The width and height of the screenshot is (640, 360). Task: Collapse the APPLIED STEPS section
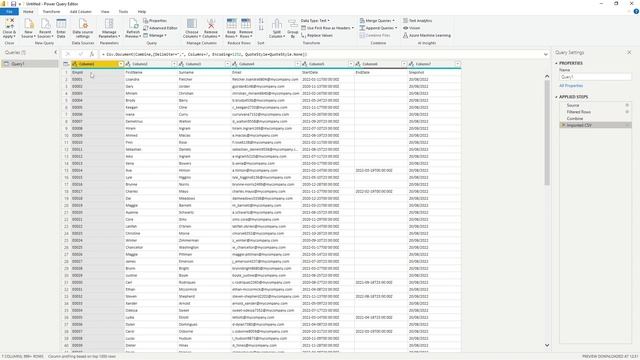[556, 97]
